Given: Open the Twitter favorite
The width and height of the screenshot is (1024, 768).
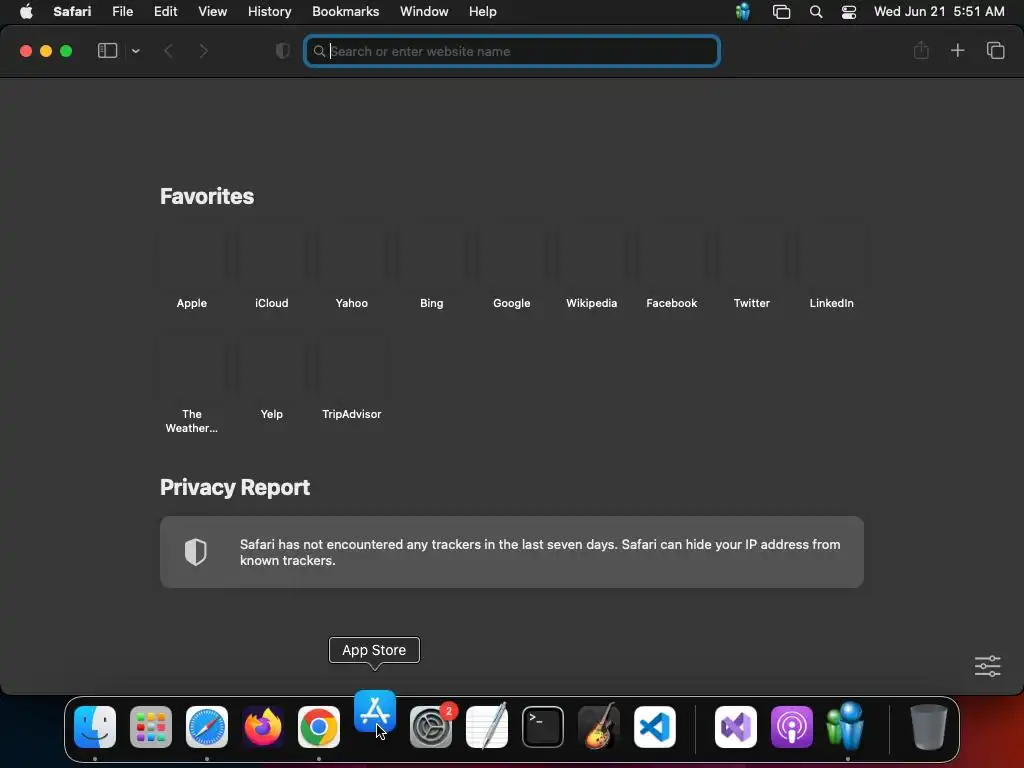Looking at the screenshot, I should [752, 266].
